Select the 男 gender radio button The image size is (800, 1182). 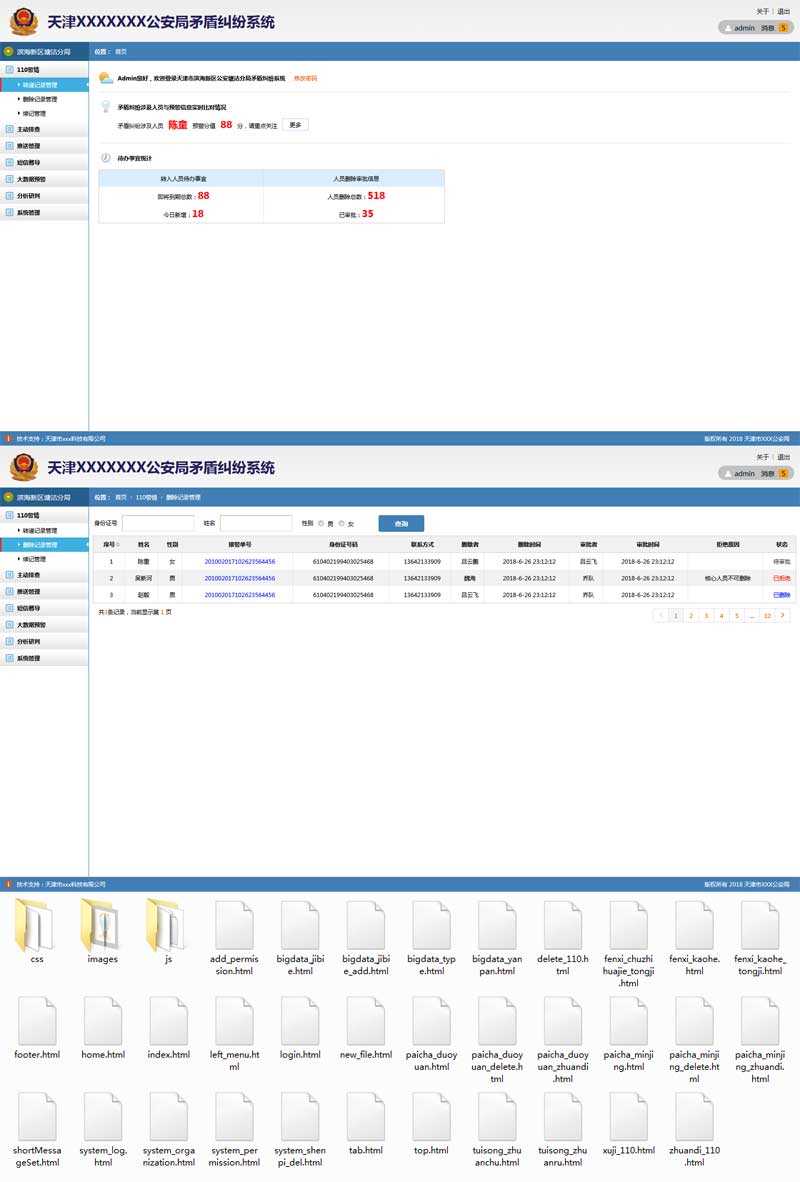(320, 523)
